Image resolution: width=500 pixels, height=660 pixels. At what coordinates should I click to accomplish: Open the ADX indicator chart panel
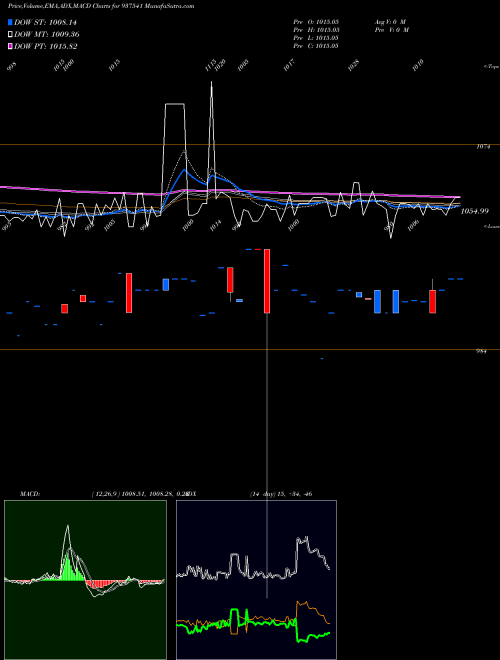click(x=256, y=580)
